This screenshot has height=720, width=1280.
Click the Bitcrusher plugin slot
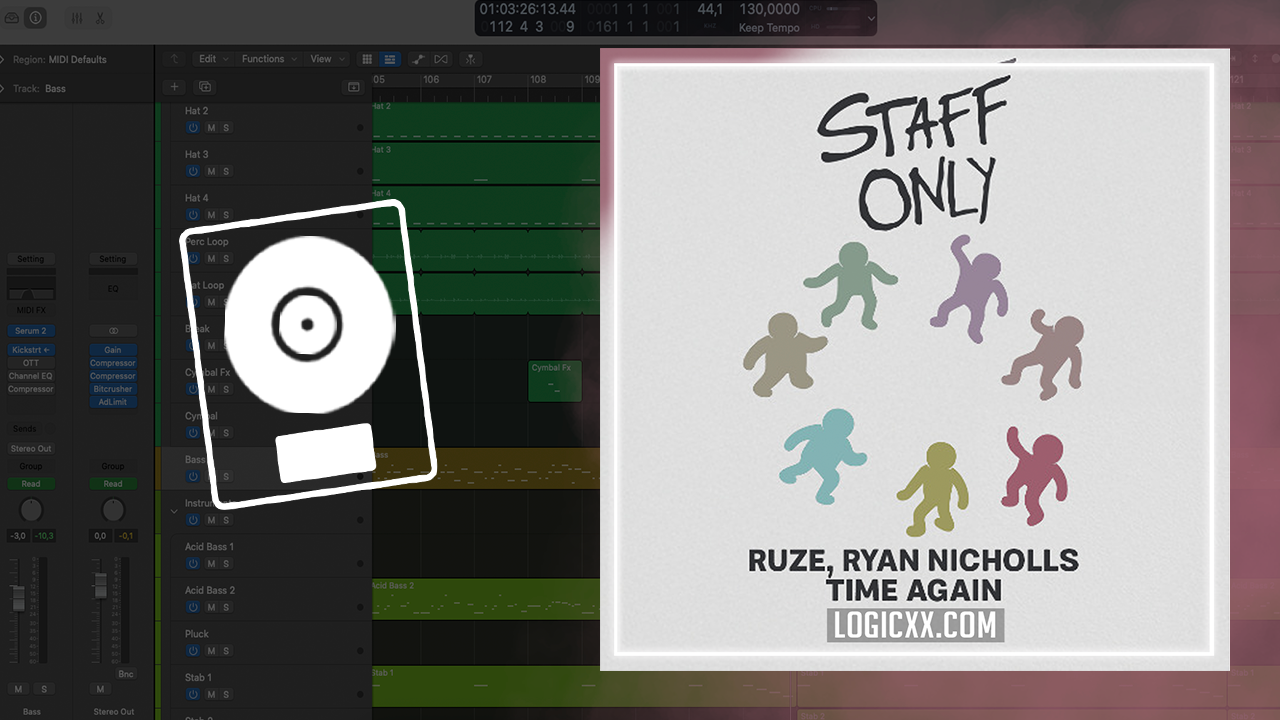pyautogui.click(x=113, y=389)
